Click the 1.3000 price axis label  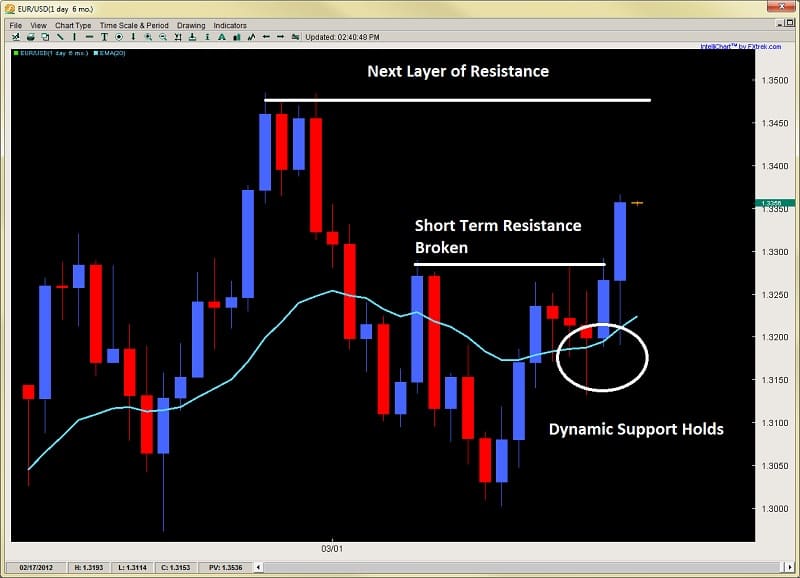click(x=774, y=509)
